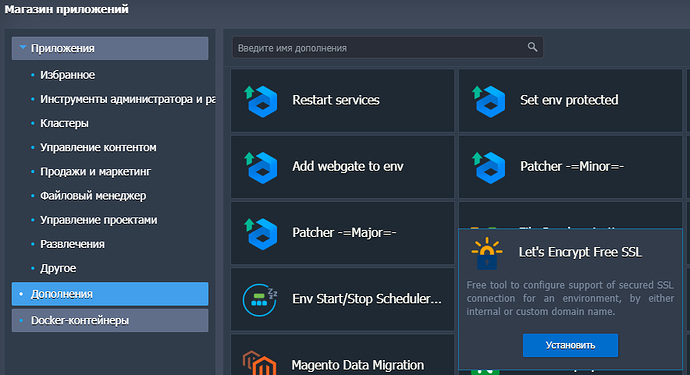Select Избранное category
The height and width of the screenshot is (375, 690).
point(67,75)
